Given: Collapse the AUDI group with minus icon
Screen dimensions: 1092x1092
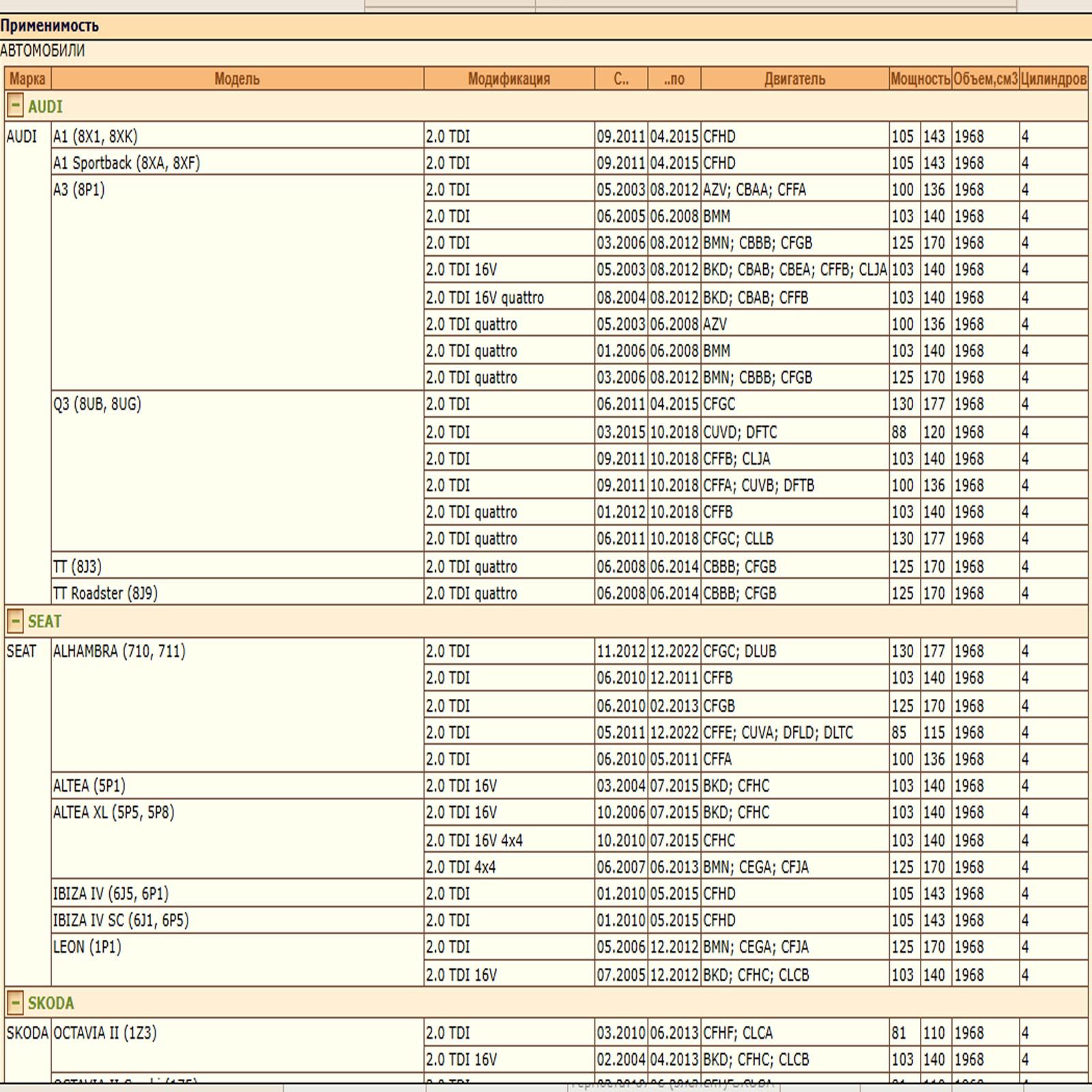Looking at the screenshot, I should coord(15,106).
